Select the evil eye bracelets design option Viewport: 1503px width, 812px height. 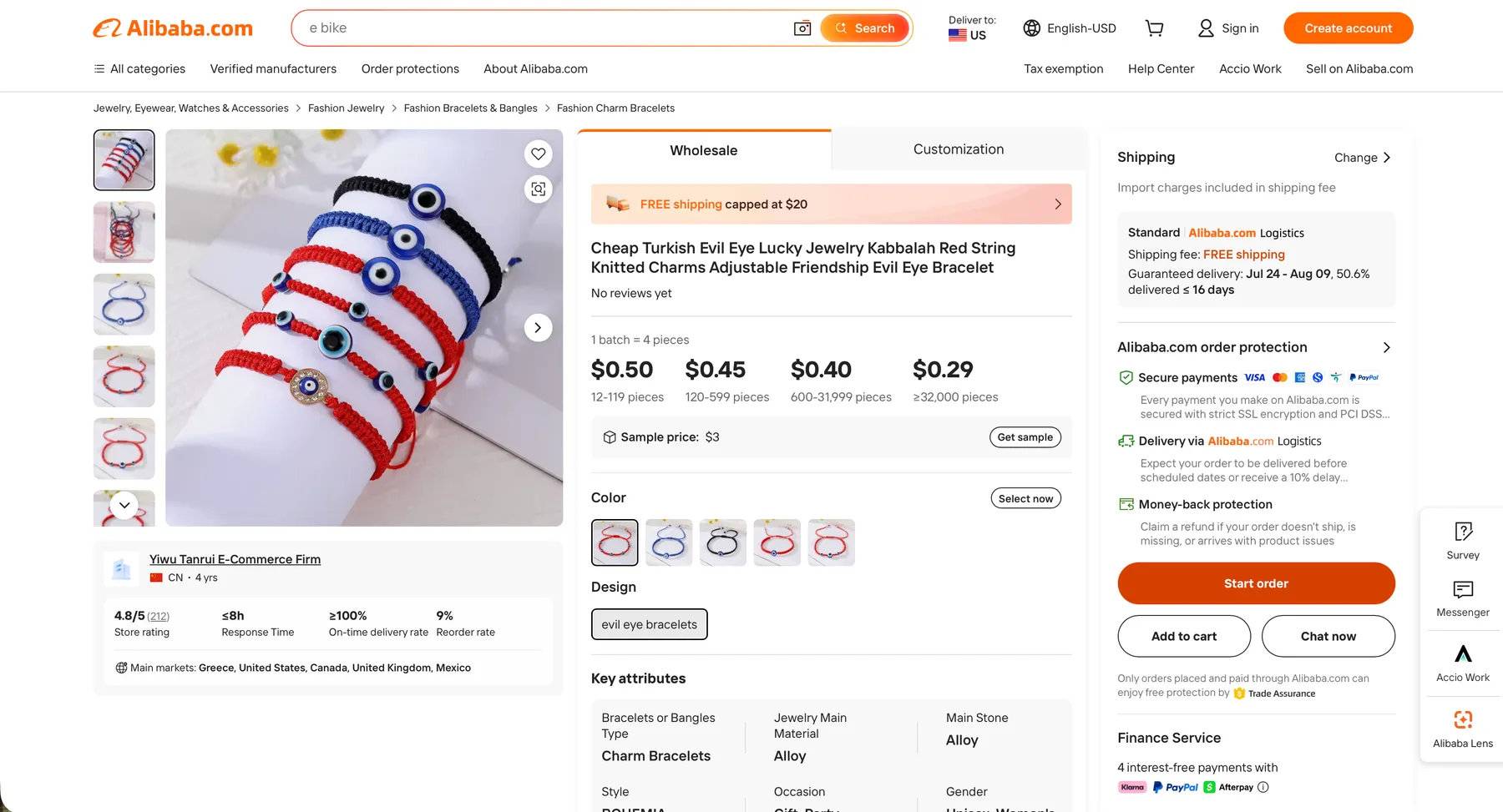[650, 624]
